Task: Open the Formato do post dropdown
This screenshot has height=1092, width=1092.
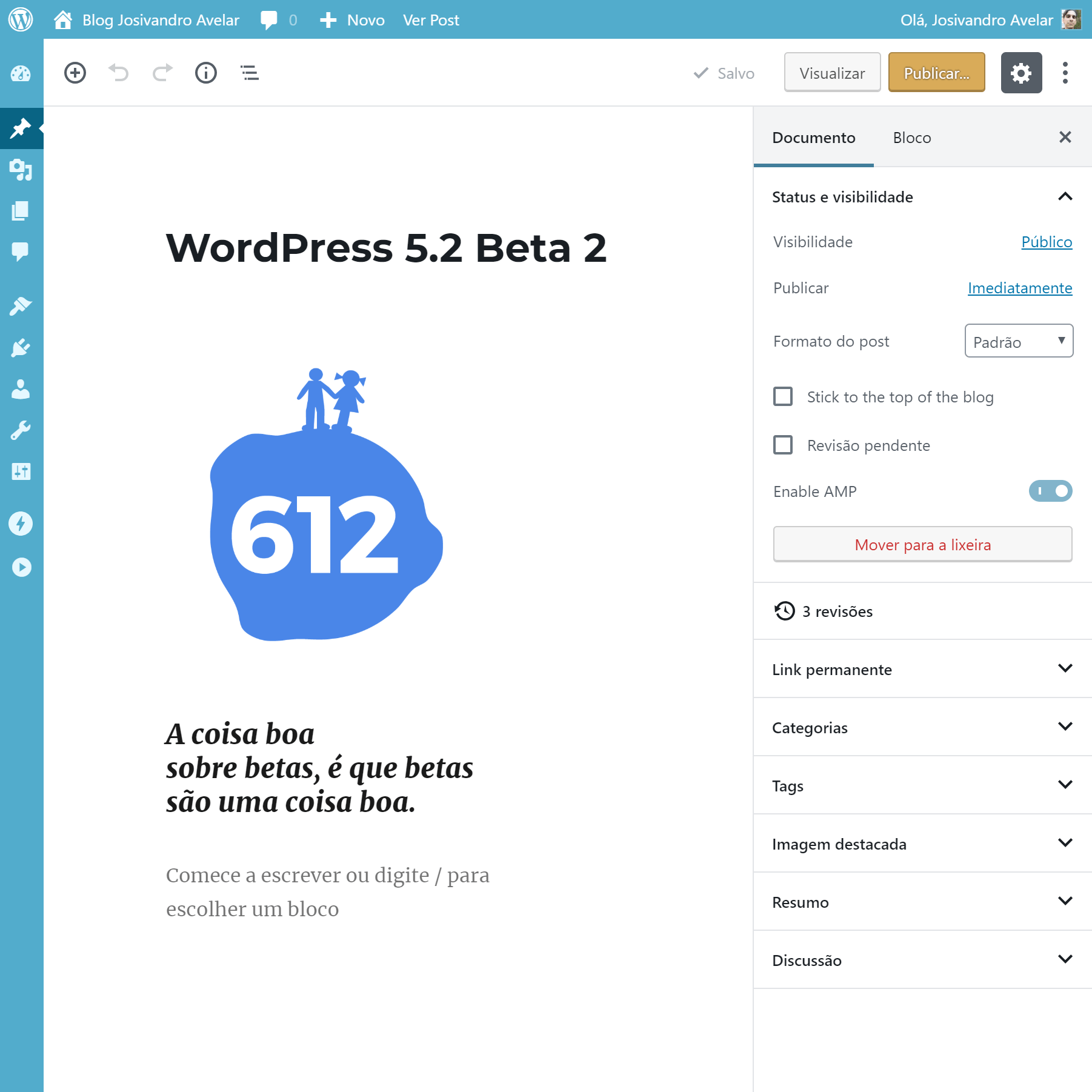Action: click(1019, 341)
